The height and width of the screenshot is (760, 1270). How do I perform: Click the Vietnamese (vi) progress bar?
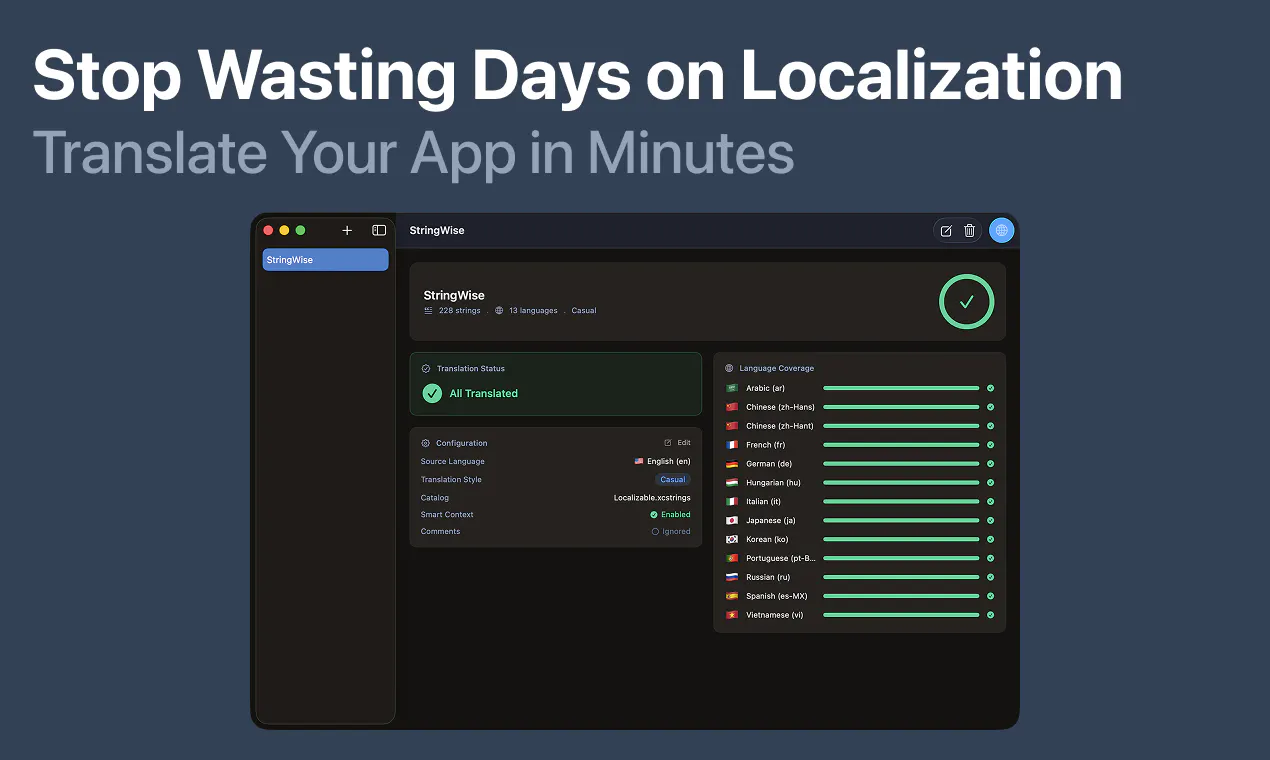[901, 615]
